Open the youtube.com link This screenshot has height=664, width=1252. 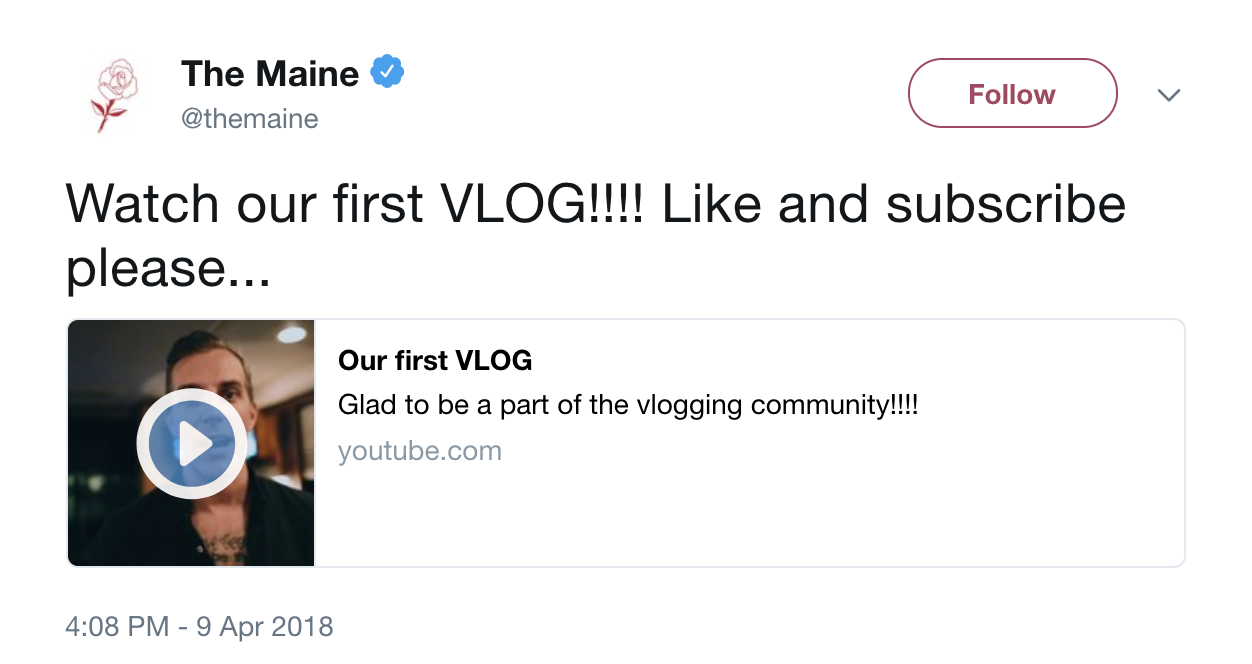(420, 451)
